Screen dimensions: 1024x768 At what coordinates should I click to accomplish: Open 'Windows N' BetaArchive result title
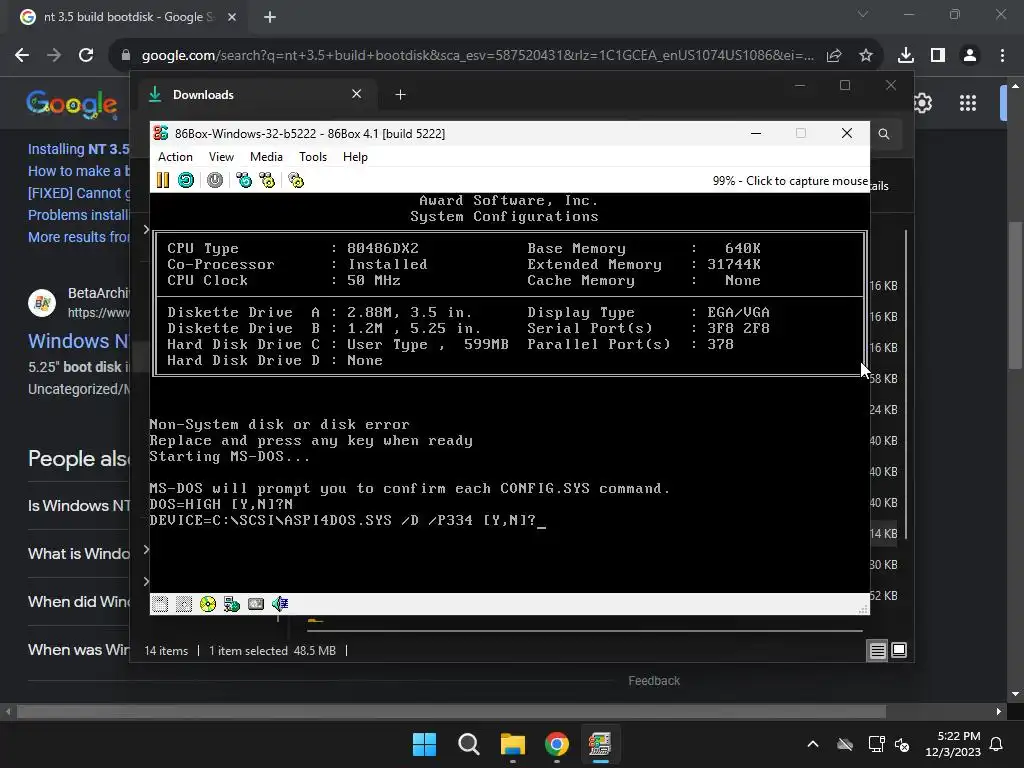[78, 341]
